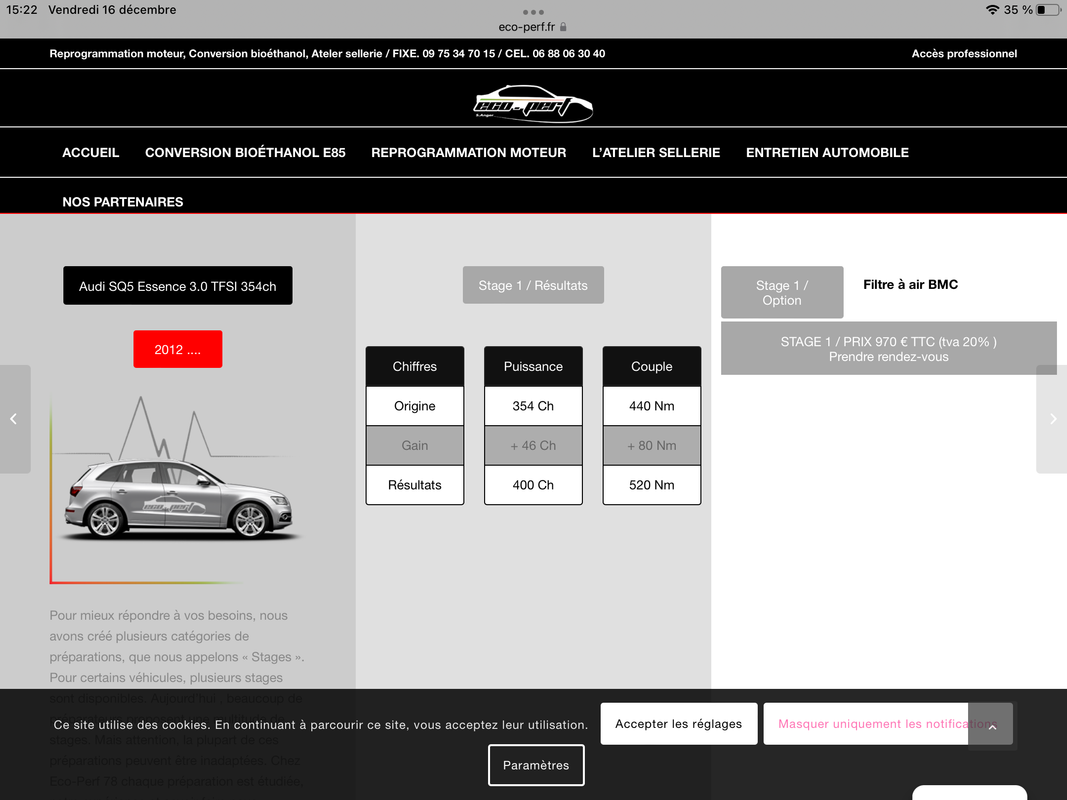This screenshot has height=800, width=1067.
Task: Click the 354 Ch cell
Action: [533, 406]
